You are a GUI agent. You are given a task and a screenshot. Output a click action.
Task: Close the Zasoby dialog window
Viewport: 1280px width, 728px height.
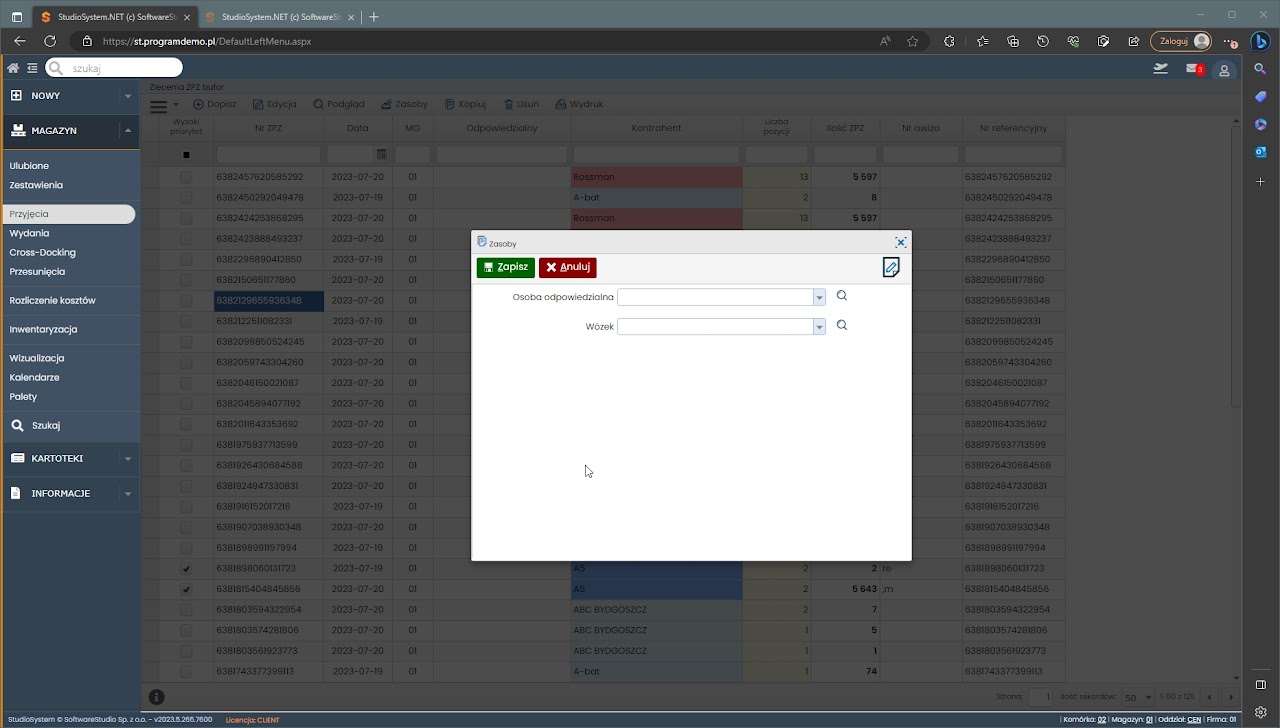(x=900, y=243)
